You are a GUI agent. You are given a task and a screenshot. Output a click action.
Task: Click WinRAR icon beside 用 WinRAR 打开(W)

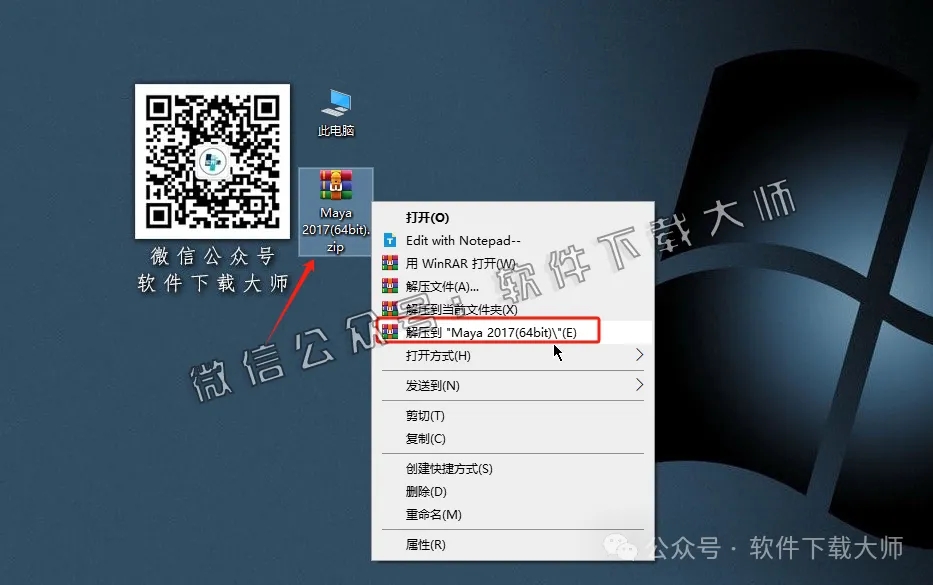tap(390, 262)
